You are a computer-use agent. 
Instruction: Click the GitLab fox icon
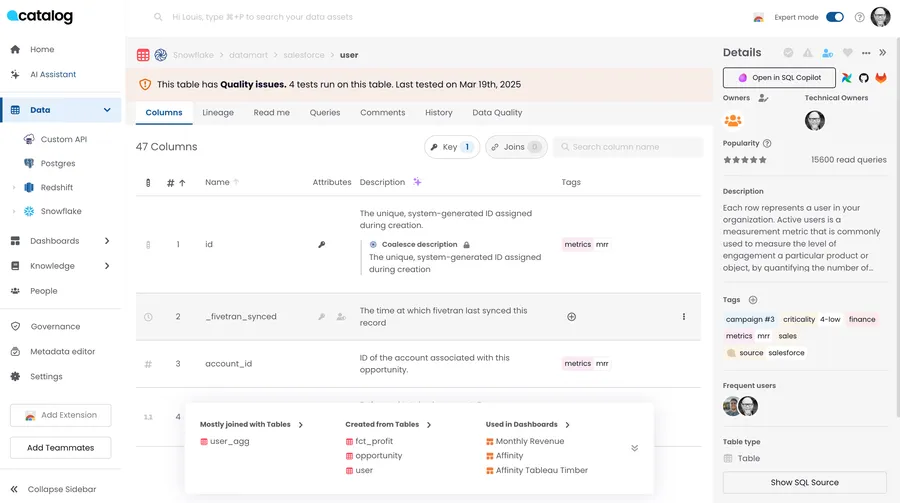(x=880, y=78)
